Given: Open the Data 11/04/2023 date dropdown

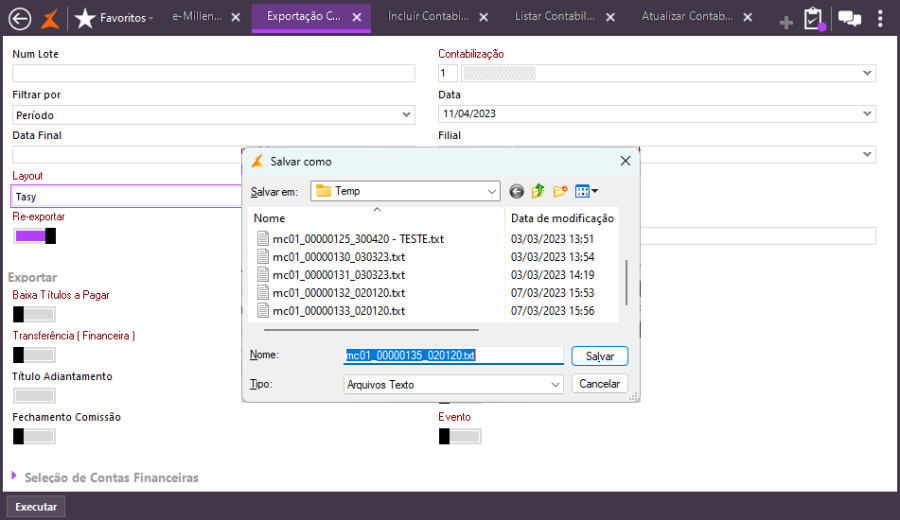Looking at the screenshot, I should pyautogui.click(x=867, y=114).
